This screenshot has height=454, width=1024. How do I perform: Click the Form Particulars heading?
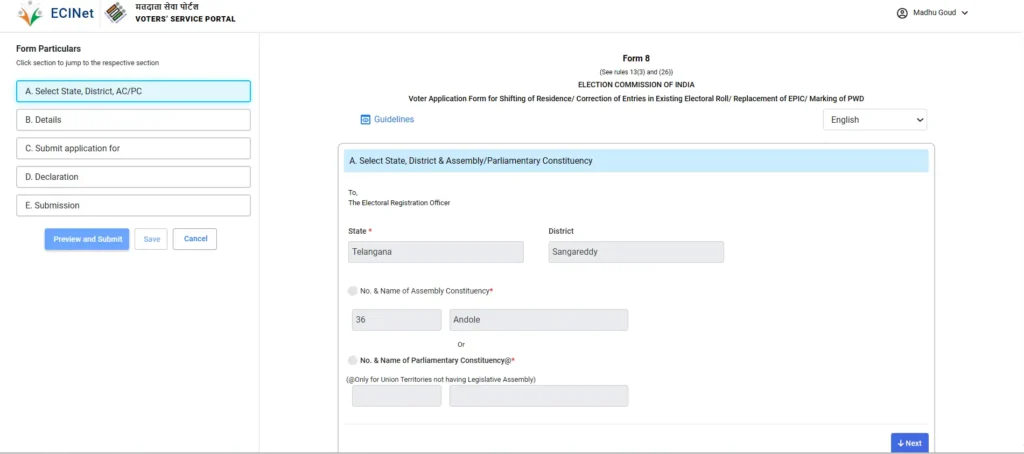point(48,49)
